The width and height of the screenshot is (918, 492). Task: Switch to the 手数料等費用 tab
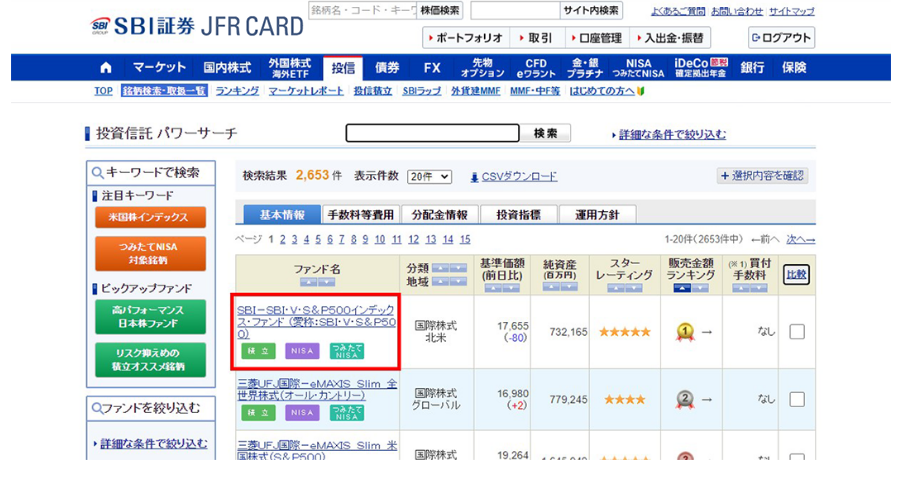tap(360, 215)
